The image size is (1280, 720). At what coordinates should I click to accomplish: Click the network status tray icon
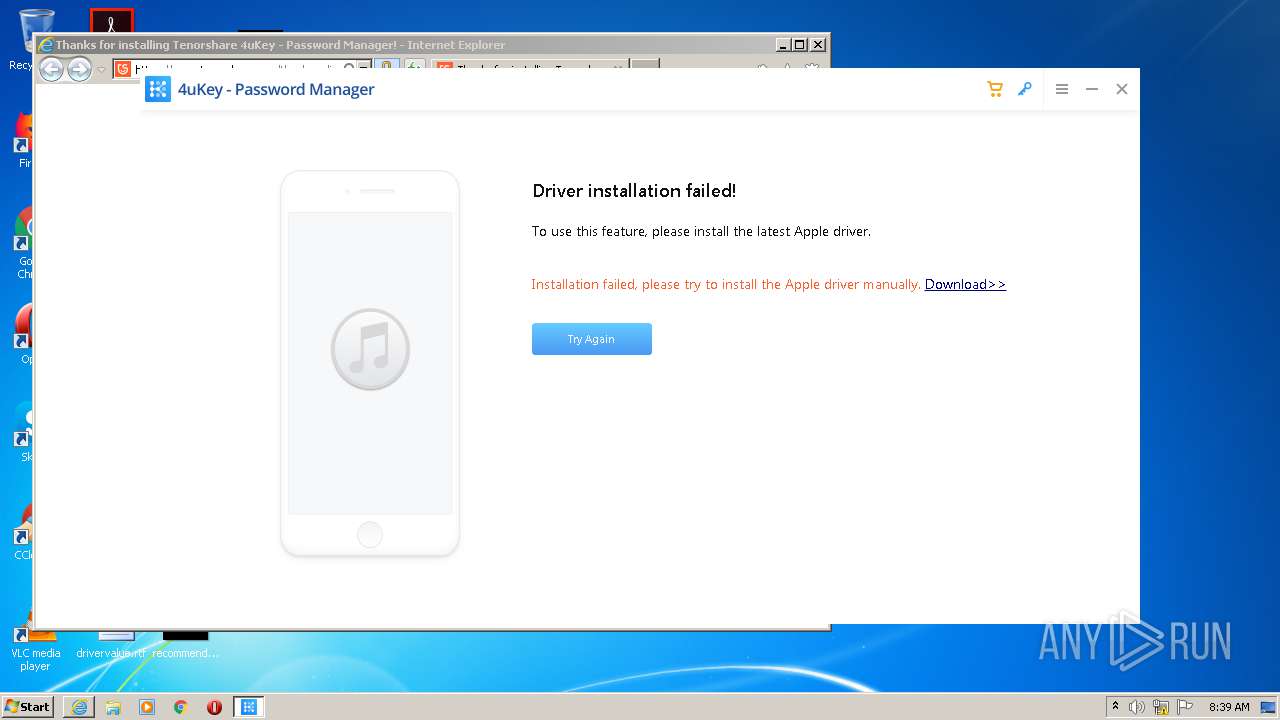pyautogui.click(x=1161, y=707)
